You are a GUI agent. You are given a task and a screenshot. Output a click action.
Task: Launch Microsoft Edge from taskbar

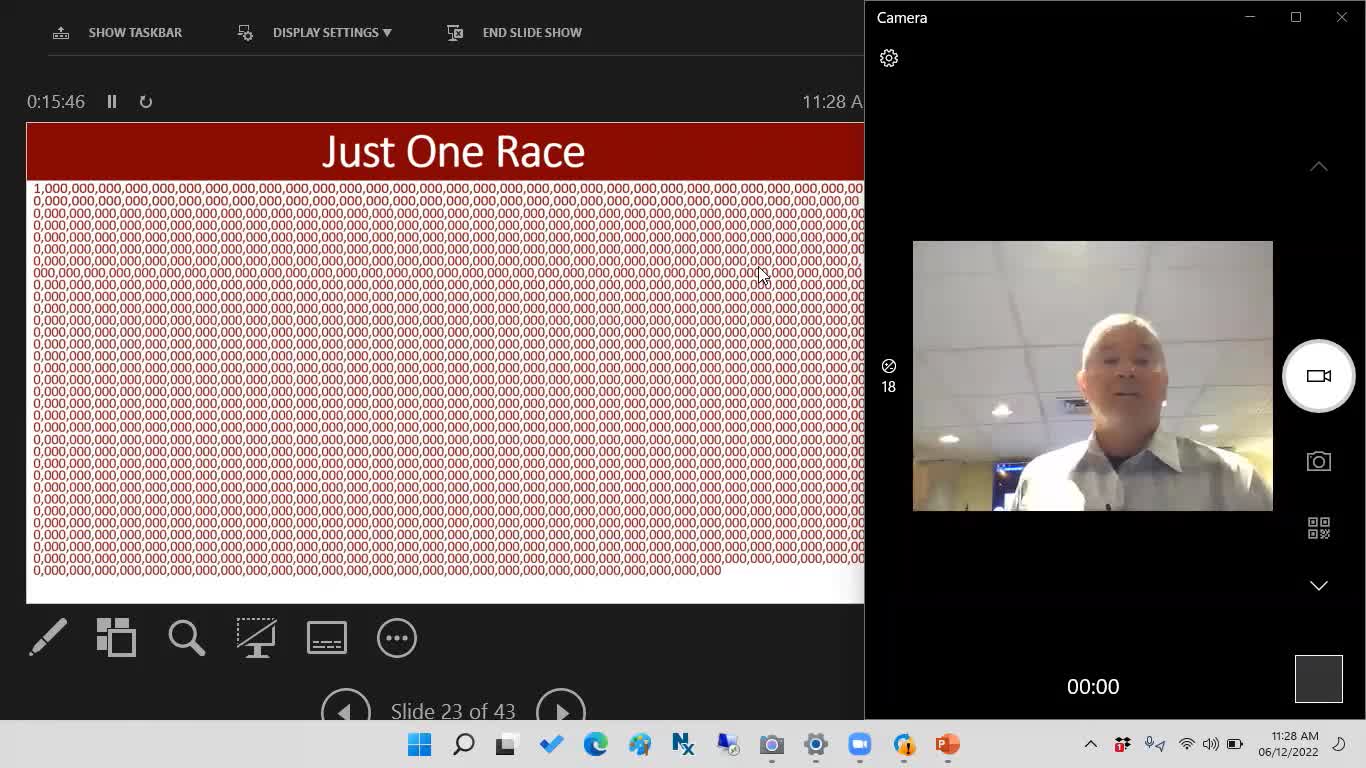[x=595, y=744]
